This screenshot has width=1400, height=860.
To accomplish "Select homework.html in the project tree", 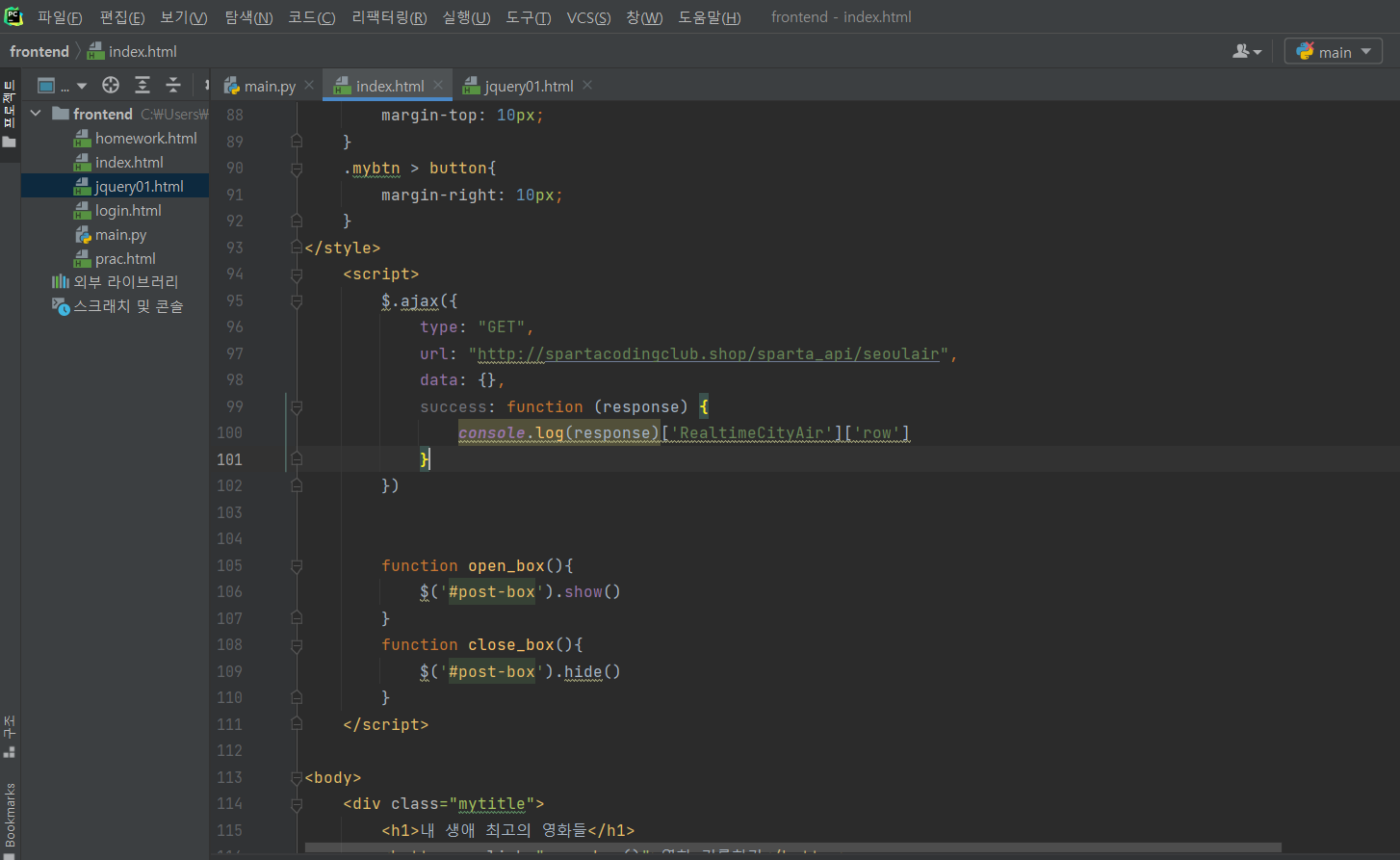I will (x=145, y=138).
